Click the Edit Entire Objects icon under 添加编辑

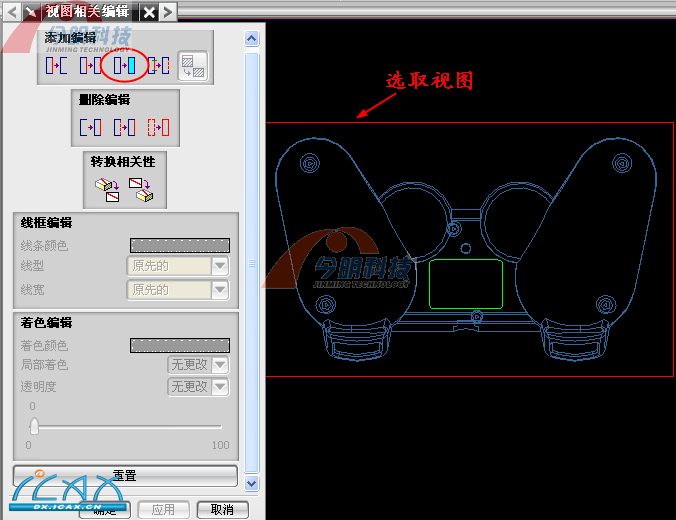coord(90,66)
